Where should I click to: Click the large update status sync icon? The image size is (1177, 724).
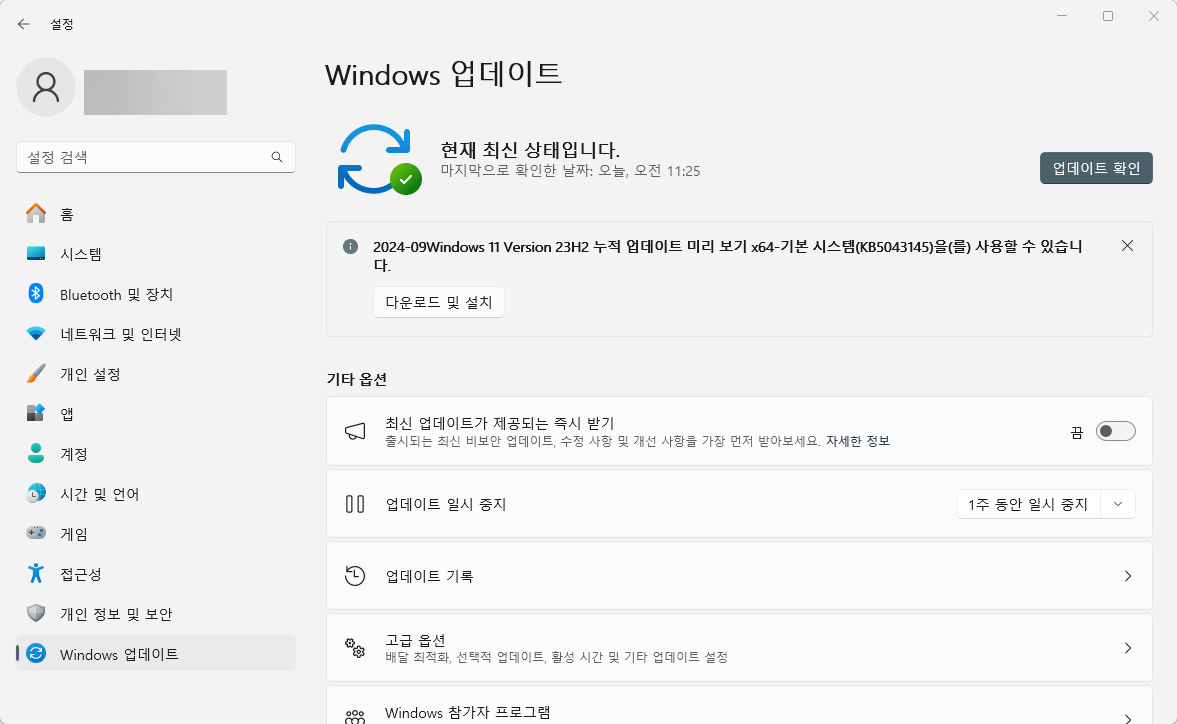(378, 160)
